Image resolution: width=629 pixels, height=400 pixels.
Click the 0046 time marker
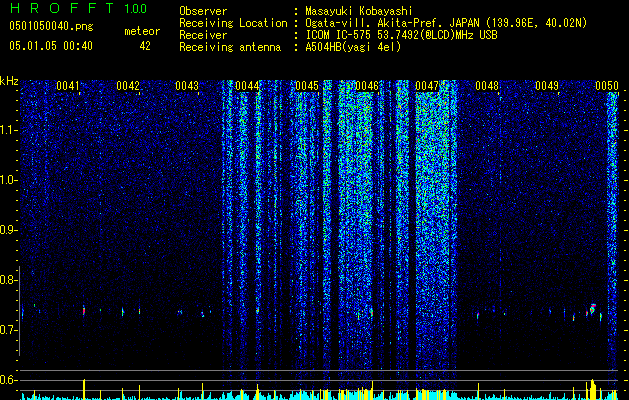tap(367, 86)
